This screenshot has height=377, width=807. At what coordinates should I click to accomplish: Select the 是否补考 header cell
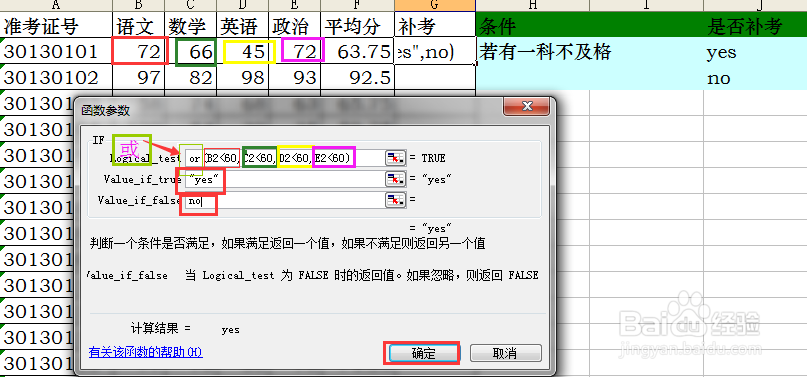(x=755, y=25)
